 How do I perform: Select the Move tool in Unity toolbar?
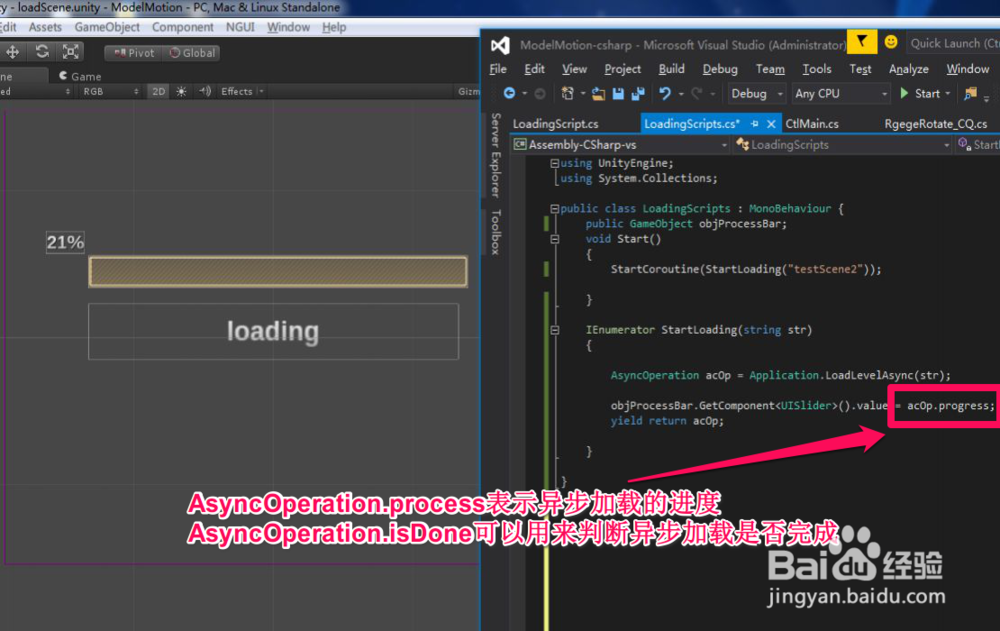(x=12, y=51)
